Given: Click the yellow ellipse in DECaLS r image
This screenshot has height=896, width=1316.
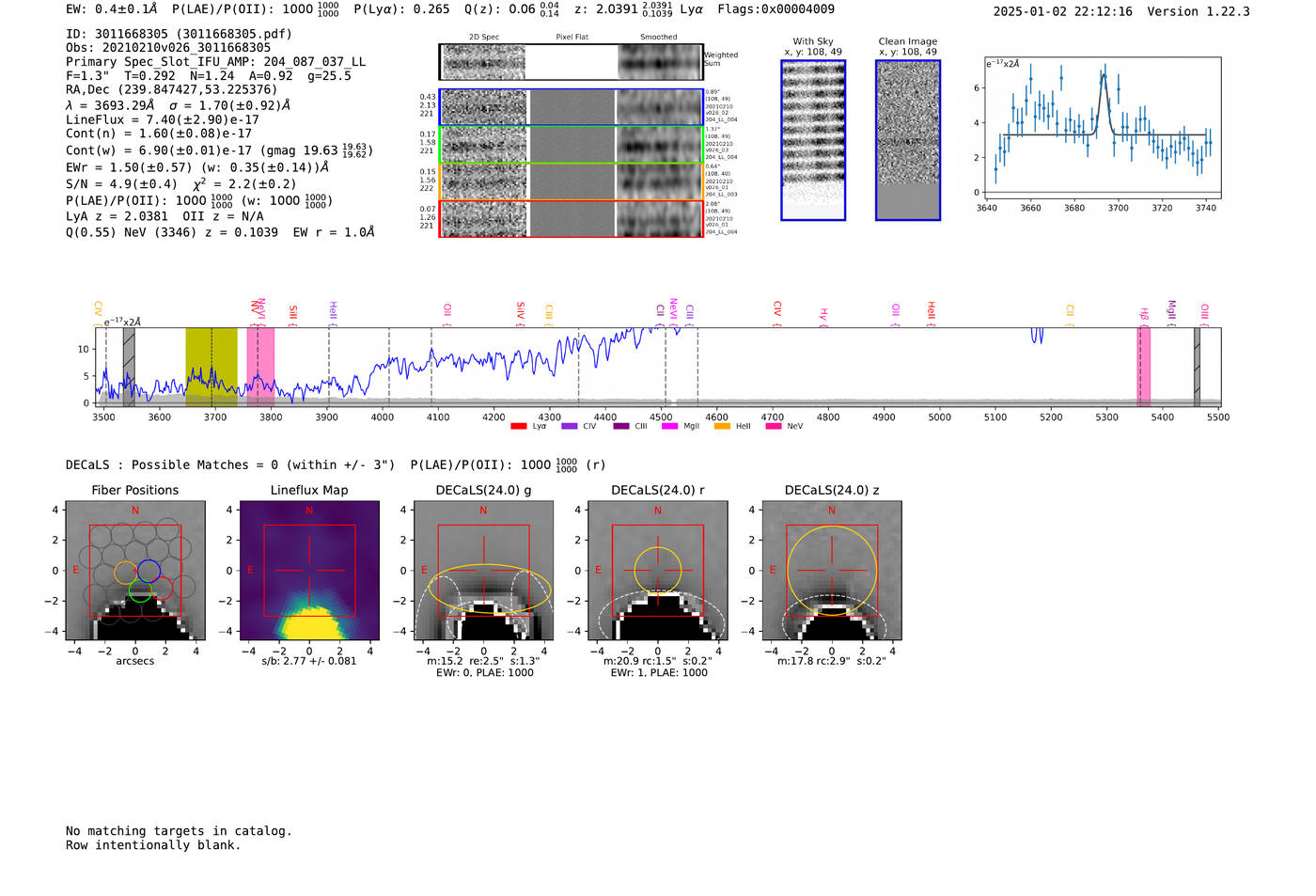Looking at the screenshot, I should coord(658,569).
